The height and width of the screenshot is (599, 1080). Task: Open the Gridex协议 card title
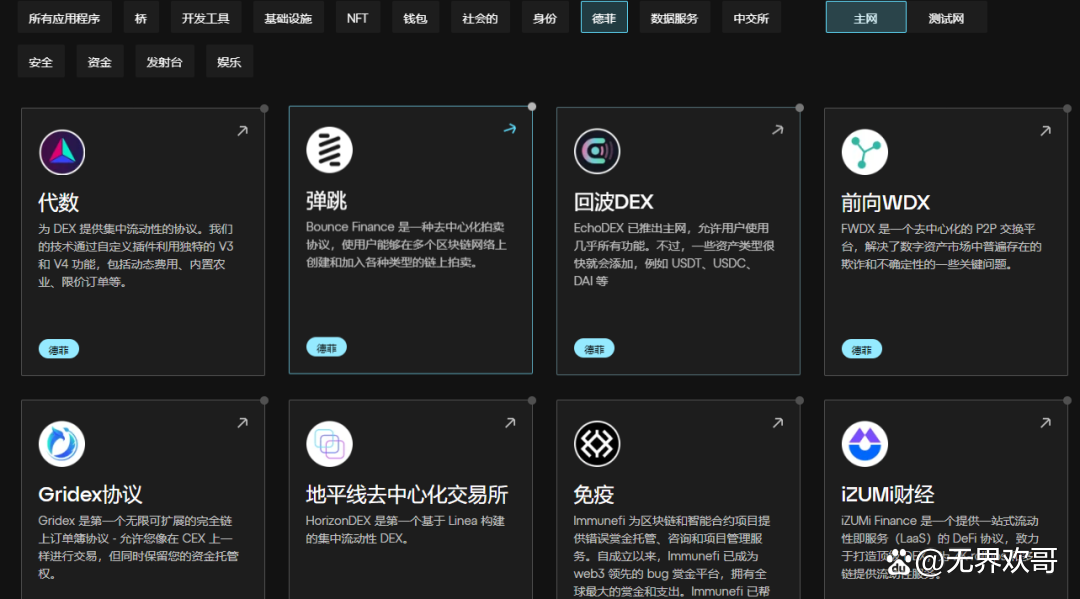point(90,494)
